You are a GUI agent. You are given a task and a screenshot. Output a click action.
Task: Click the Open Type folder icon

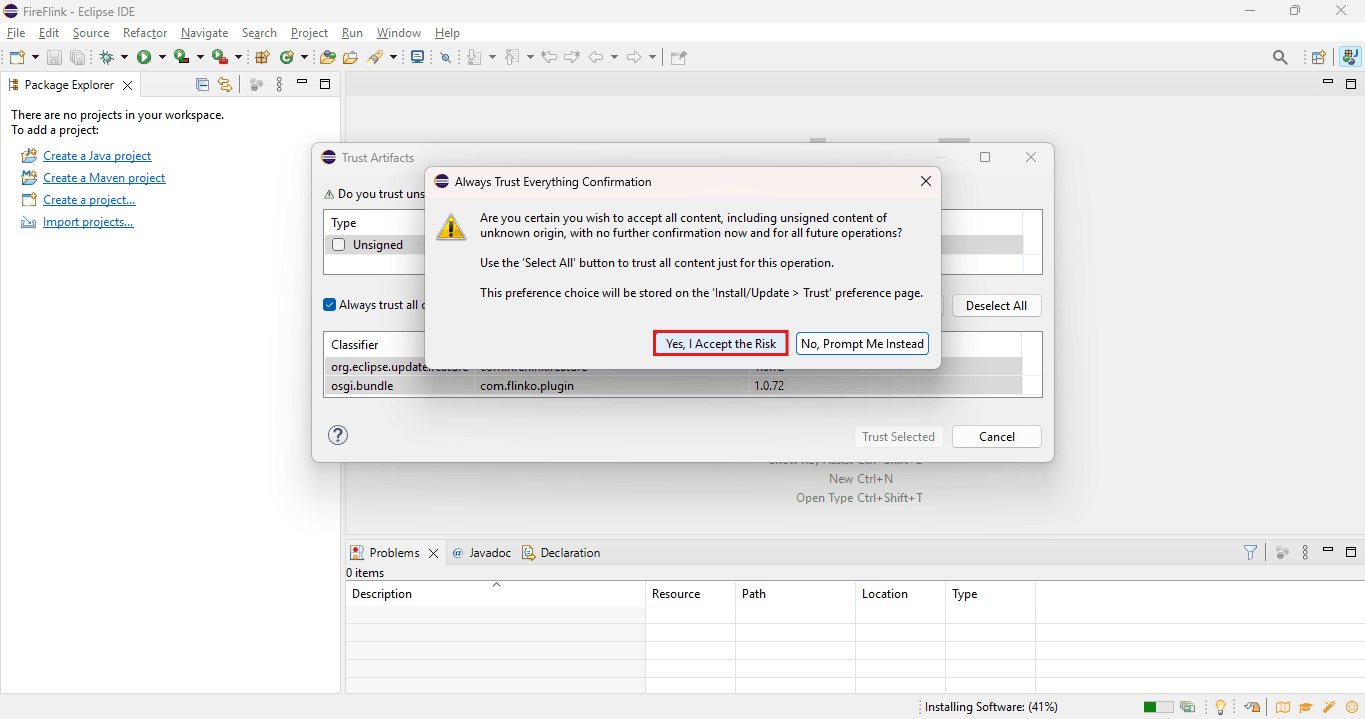(327, 57)
